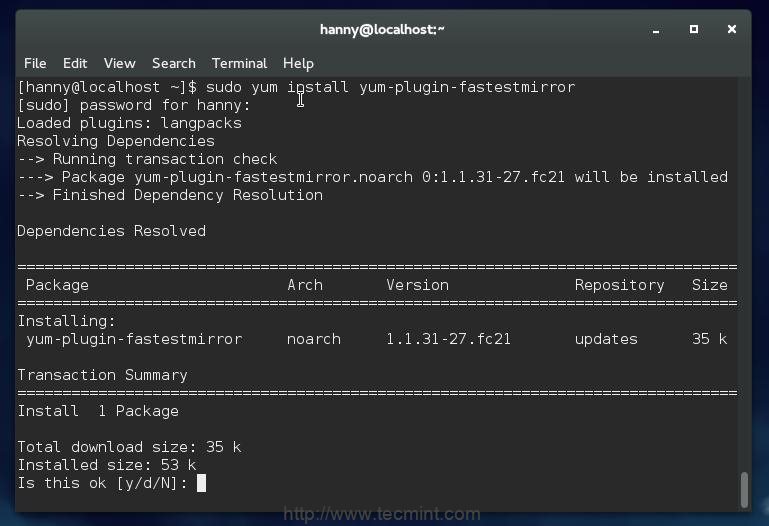Click the cursor after 'Is this ok' prompt
Viewport: 769px width, 526px height.
201,483
